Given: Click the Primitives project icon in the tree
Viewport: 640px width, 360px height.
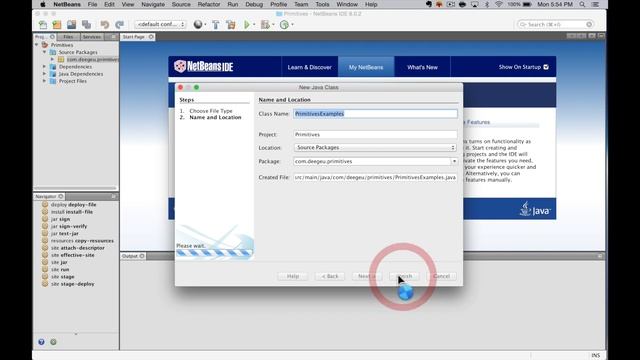Looking at the screenshot, I should [x=45, y=45].
